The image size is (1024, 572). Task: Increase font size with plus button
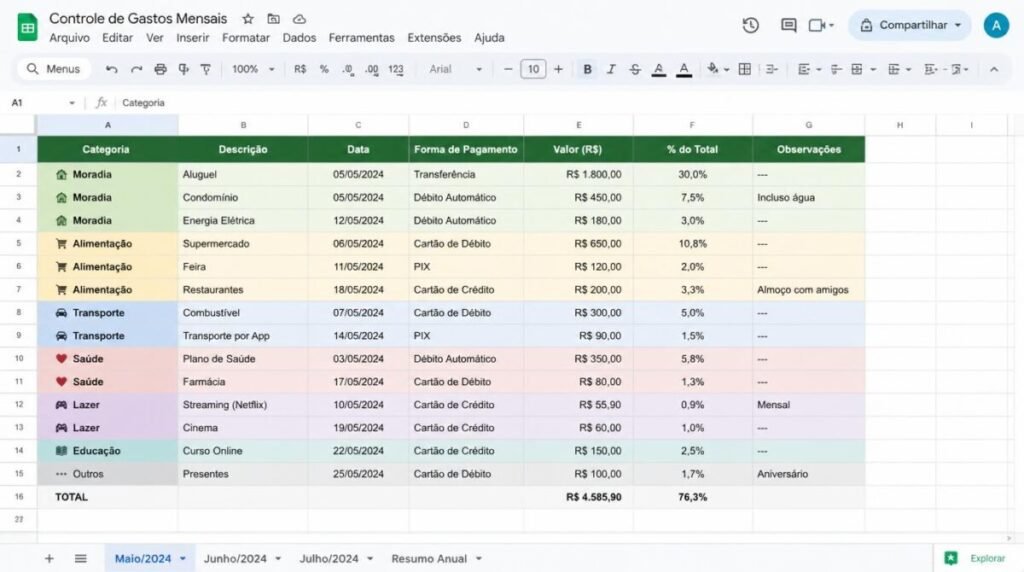pos(558,69)
